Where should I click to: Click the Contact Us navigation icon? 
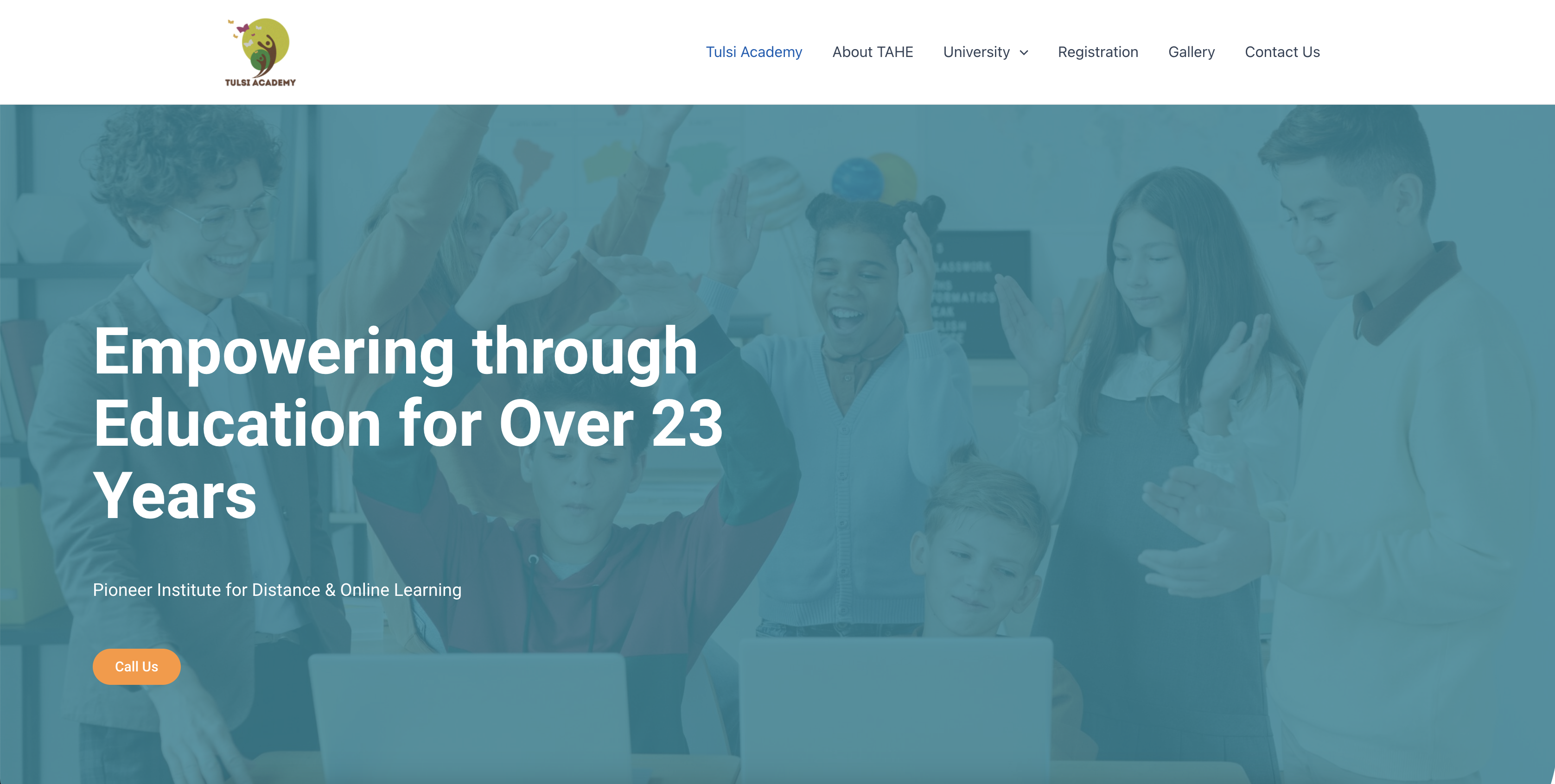tap(1283, 52)
